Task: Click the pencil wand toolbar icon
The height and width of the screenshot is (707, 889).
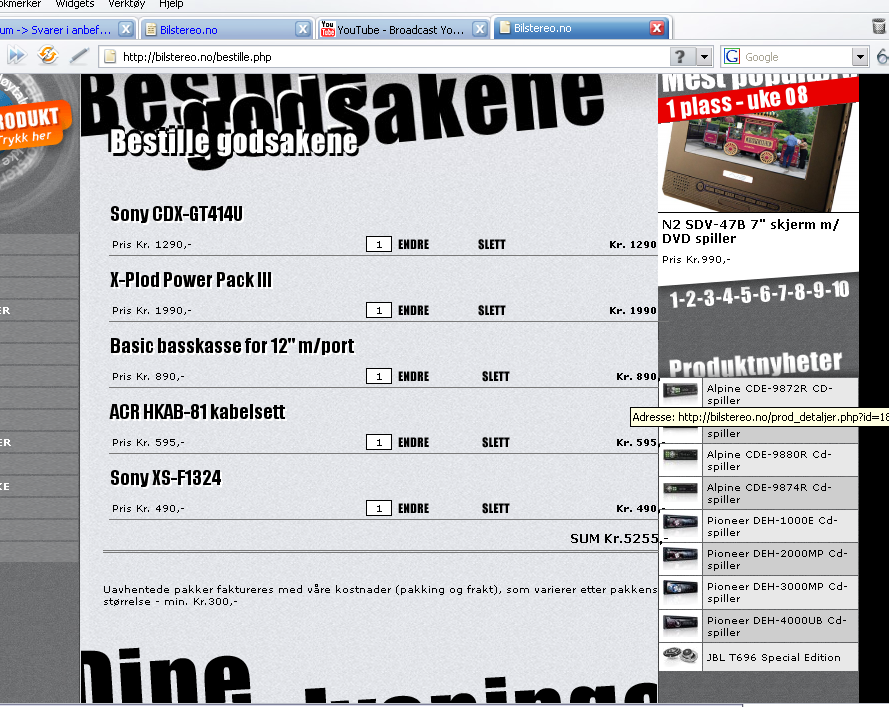Action: [79, 56]
